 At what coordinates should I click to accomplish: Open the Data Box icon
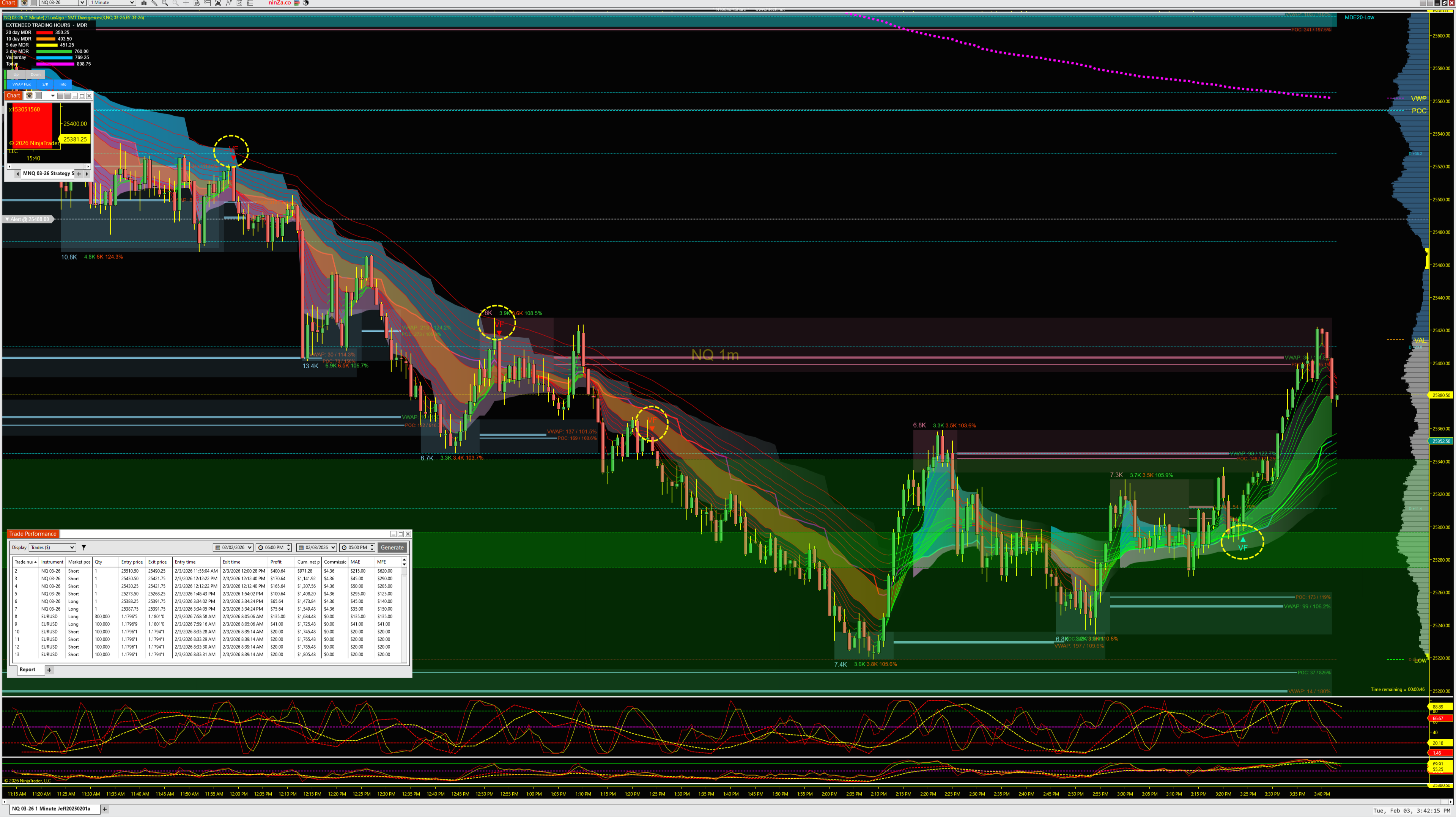197,3
